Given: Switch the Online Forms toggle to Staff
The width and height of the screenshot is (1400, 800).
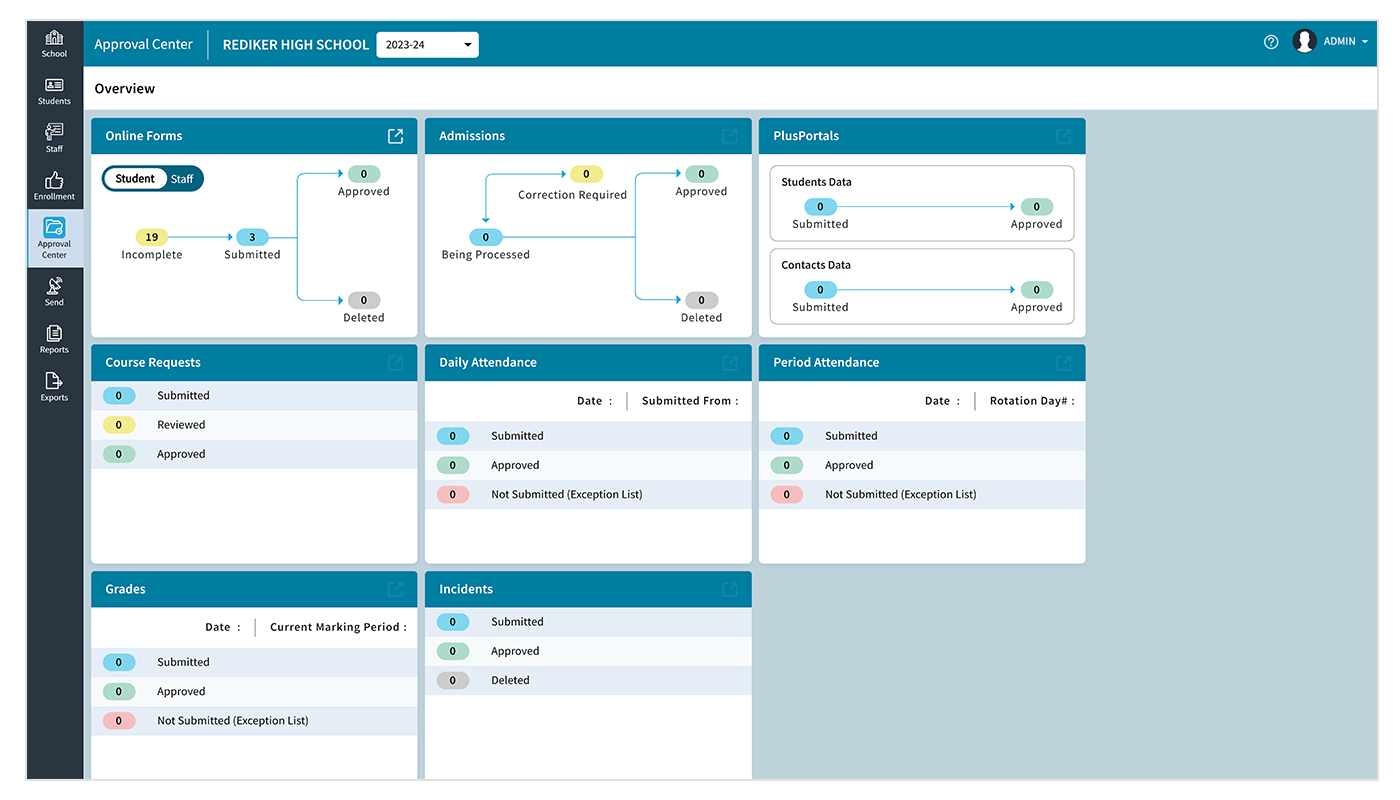Looking at the screenshot, I should pyautogui.click(x=181, y=178).
